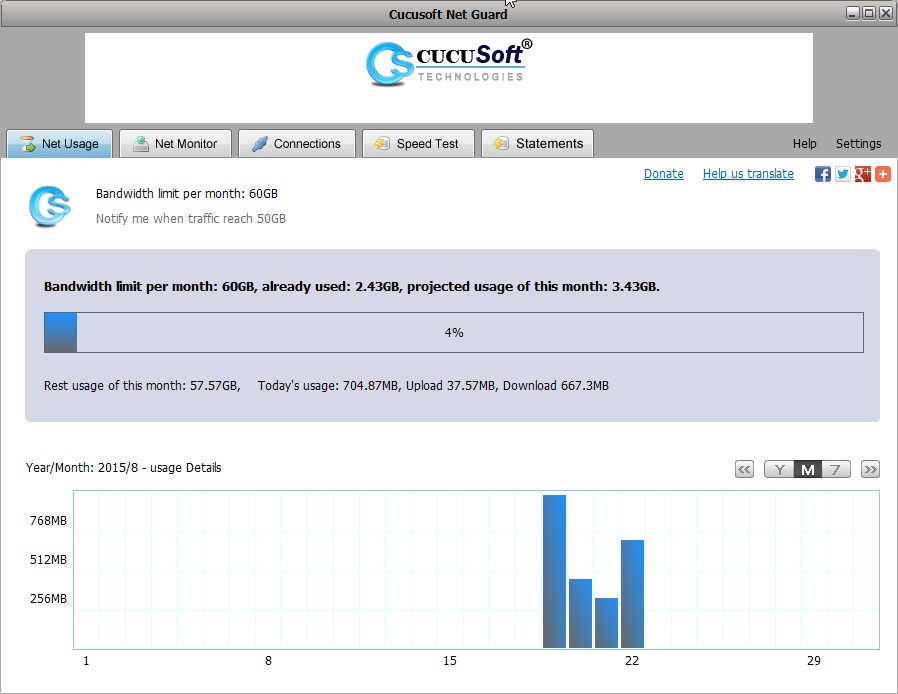
Task: Open Speed Test using its gauge icon
Action: [382, 143]
